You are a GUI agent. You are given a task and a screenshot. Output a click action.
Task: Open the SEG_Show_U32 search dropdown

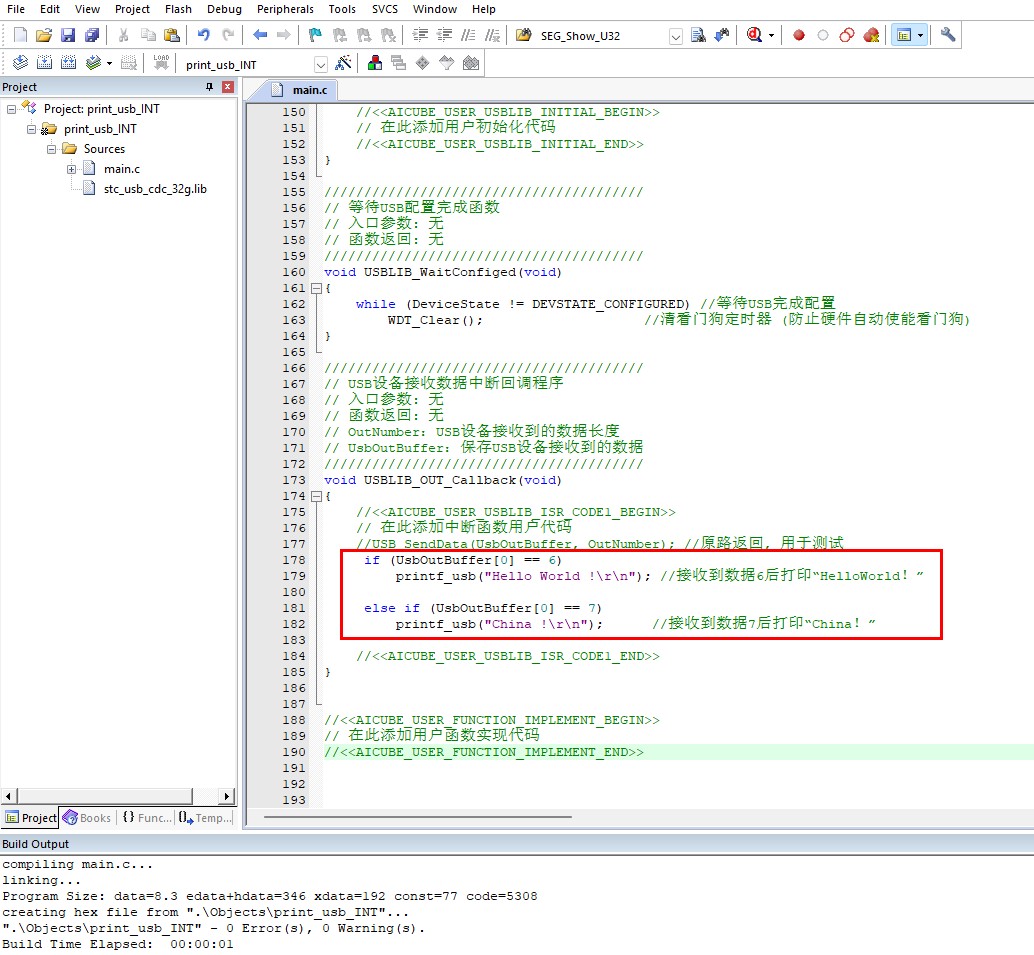675,36
